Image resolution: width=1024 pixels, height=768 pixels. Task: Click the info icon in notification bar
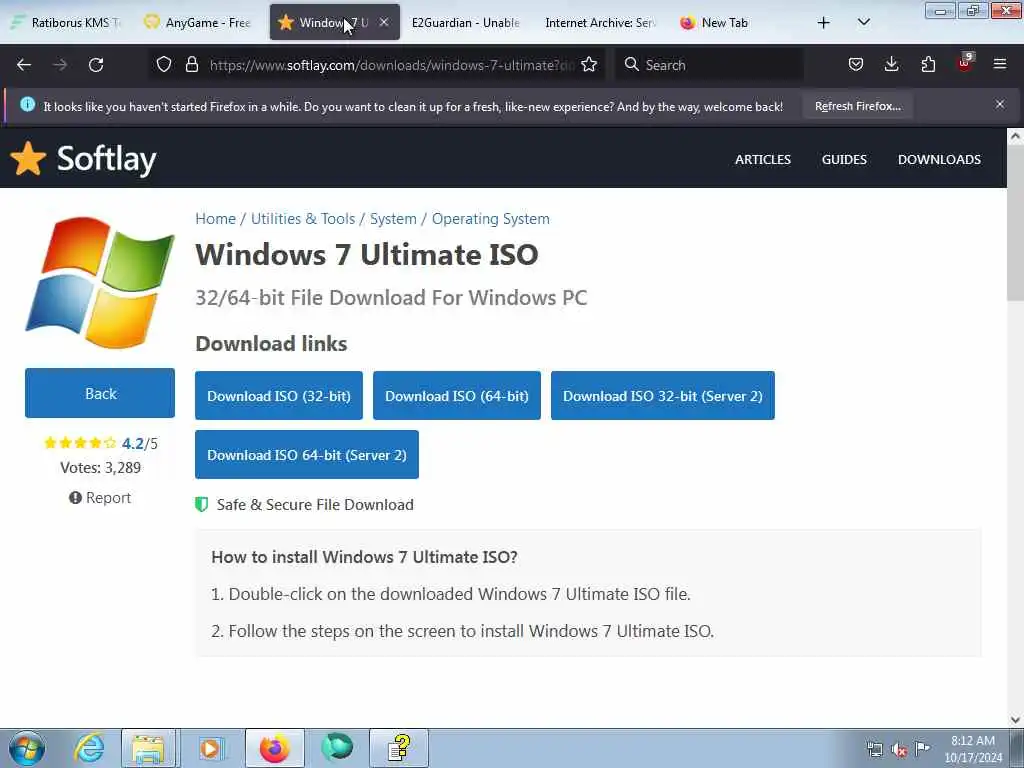pos(27,104)
